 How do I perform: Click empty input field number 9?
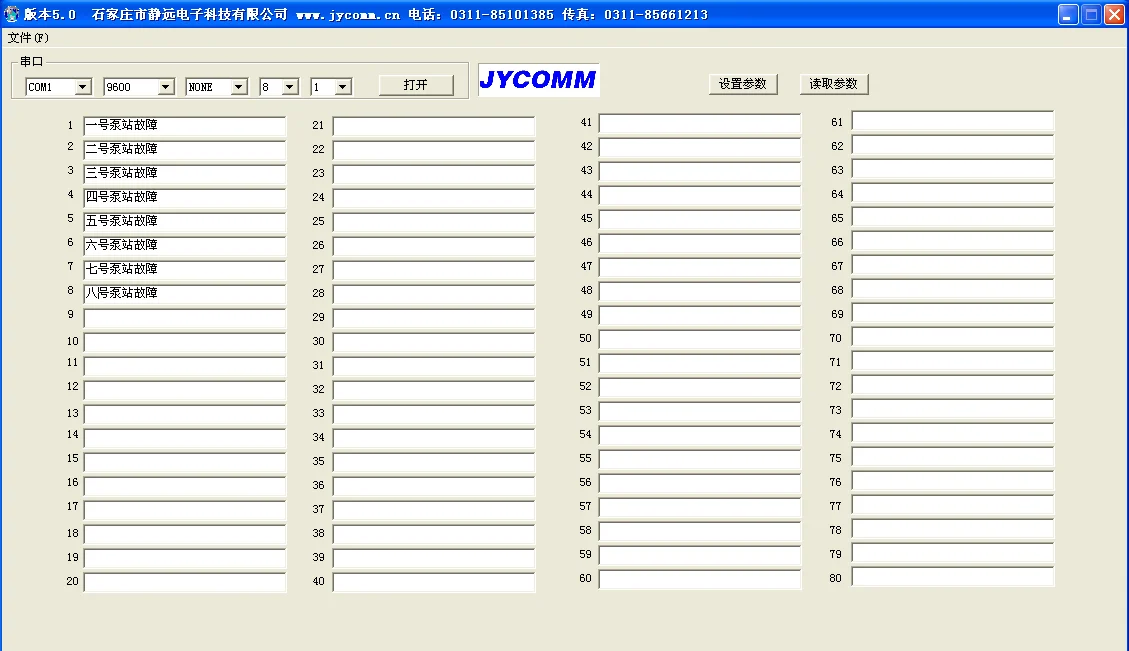(184, 318)
